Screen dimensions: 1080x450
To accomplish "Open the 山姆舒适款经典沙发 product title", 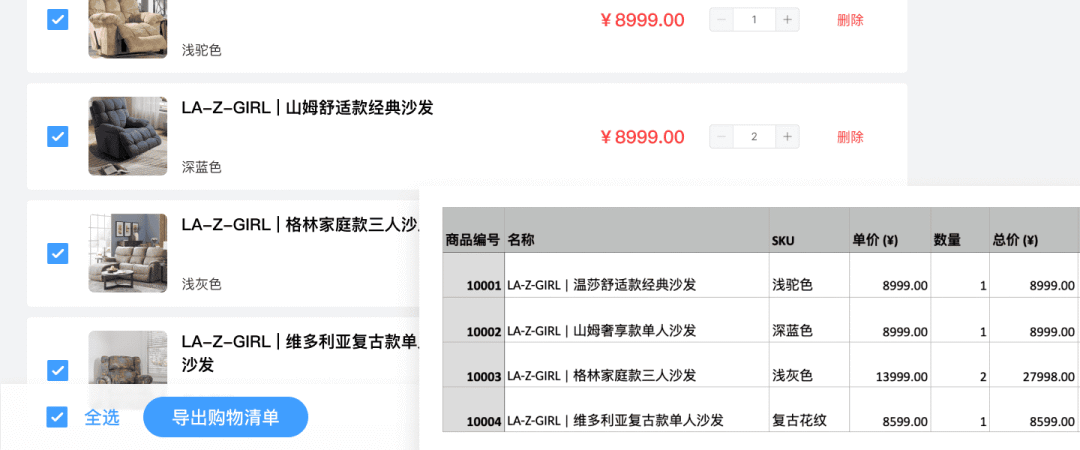I will point(307,108).
